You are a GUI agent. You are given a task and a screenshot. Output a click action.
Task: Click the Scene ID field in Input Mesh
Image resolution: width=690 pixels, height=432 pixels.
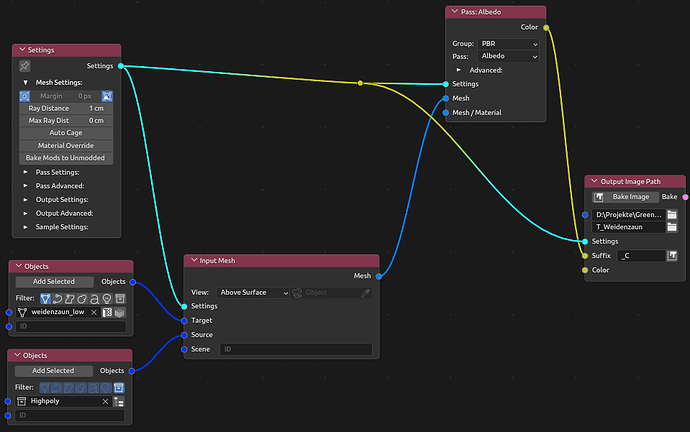click(x=296, y=349)
